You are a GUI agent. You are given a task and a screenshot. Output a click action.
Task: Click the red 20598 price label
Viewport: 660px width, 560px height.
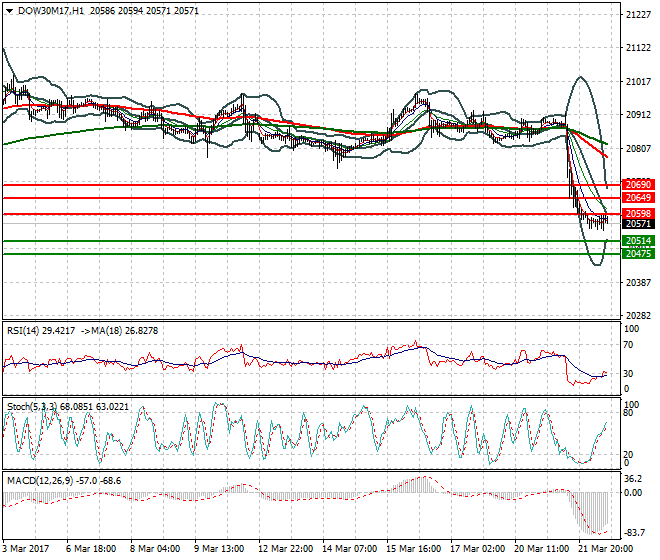[637, 214]
